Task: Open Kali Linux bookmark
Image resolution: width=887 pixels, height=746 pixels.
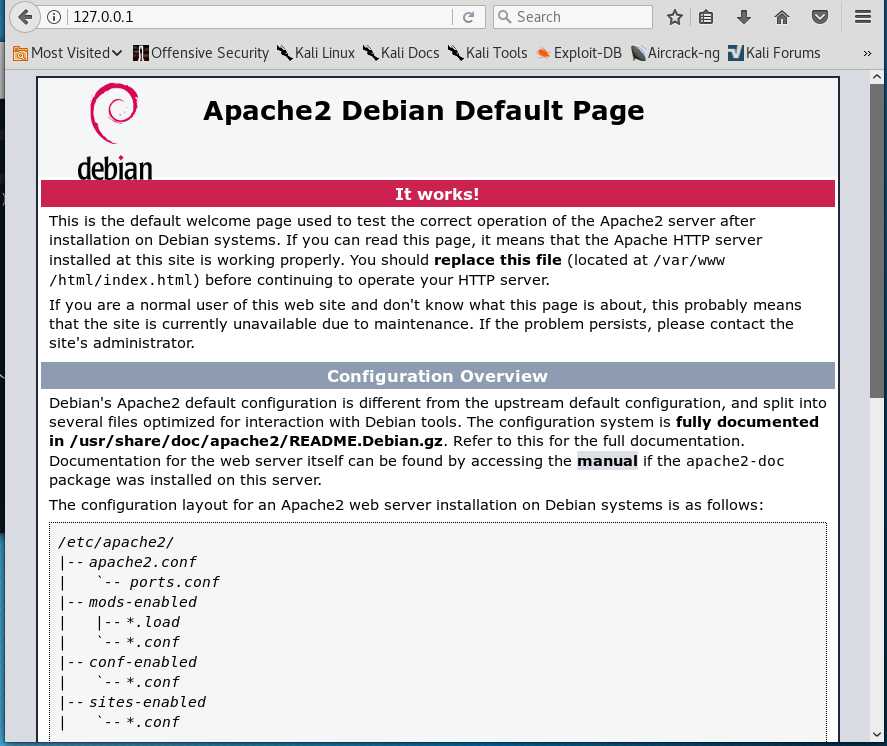Action: coord(316,53)
